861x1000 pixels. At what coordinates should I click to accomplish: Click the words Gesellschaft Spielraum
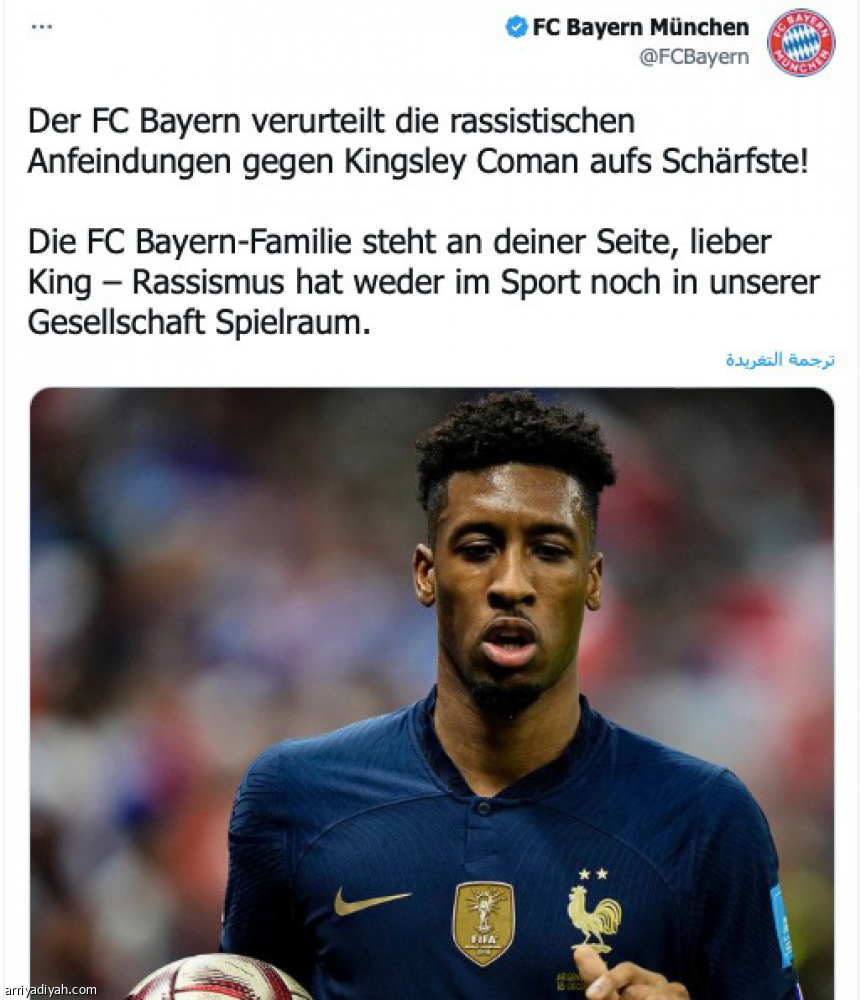point(199,323)
